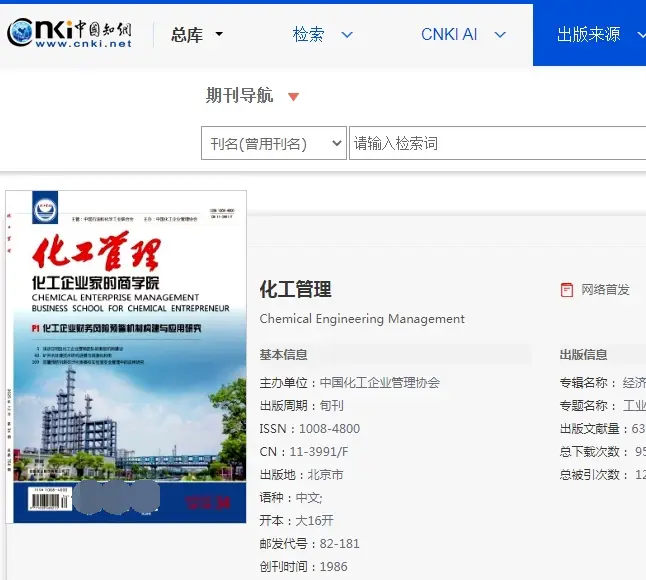646x580 pixels.
Task: Click the 基本信息 section heading
Action: 283,355
